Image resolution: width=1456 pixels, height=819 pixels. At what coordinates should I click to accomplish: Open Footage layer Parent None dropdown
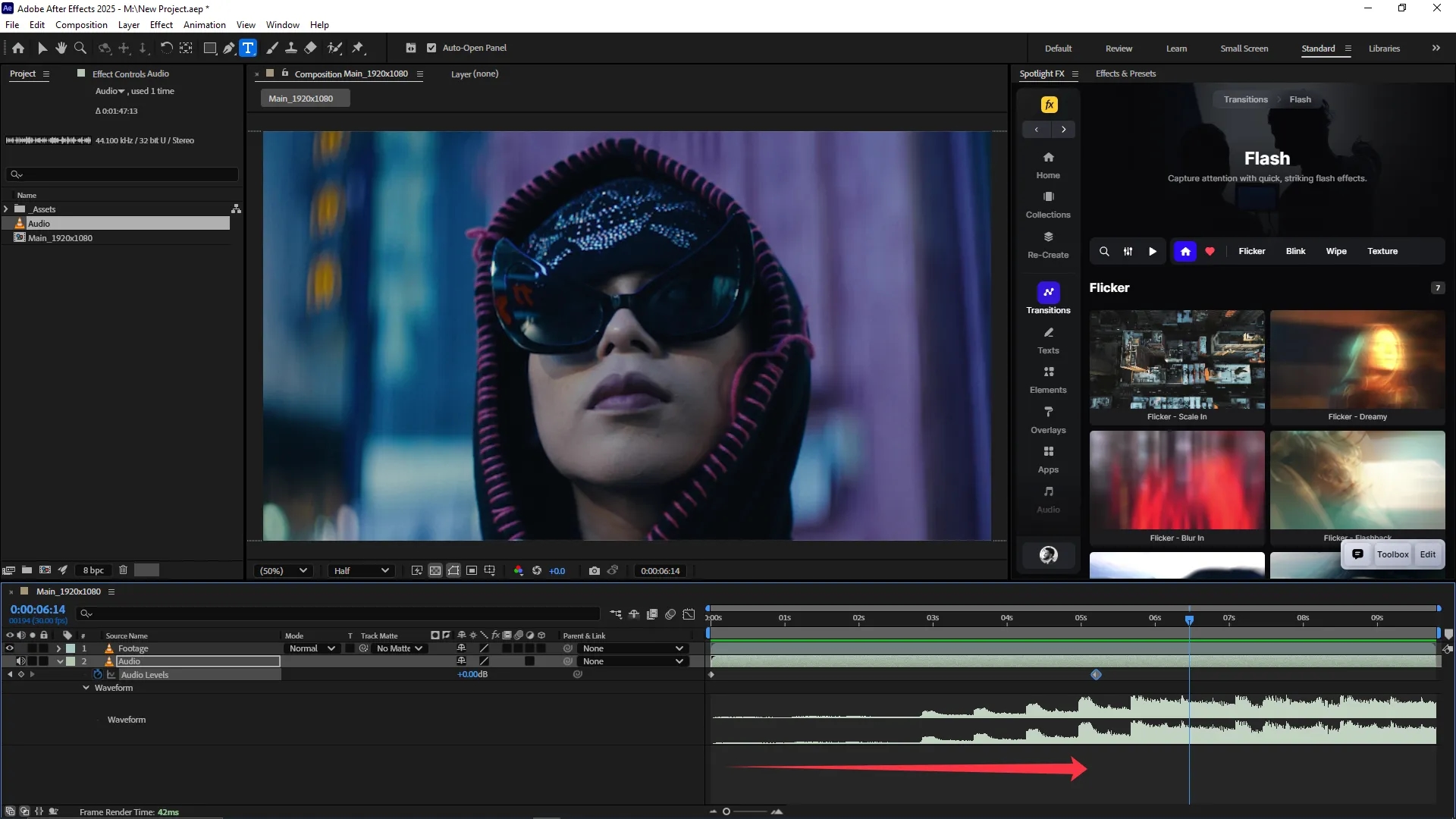(x=632, y=648)
